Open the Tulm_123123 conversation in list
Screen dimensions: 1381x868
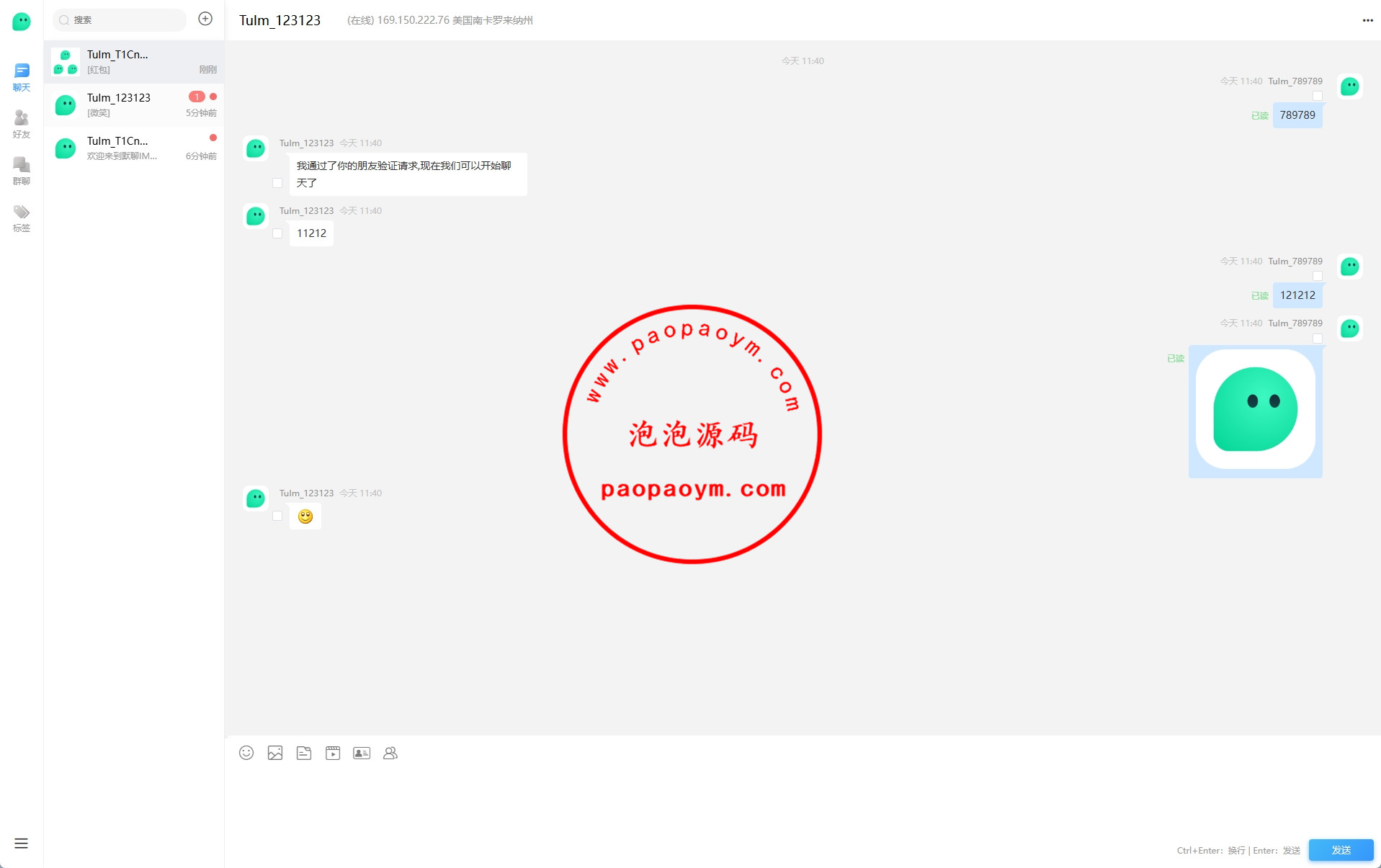134,105
